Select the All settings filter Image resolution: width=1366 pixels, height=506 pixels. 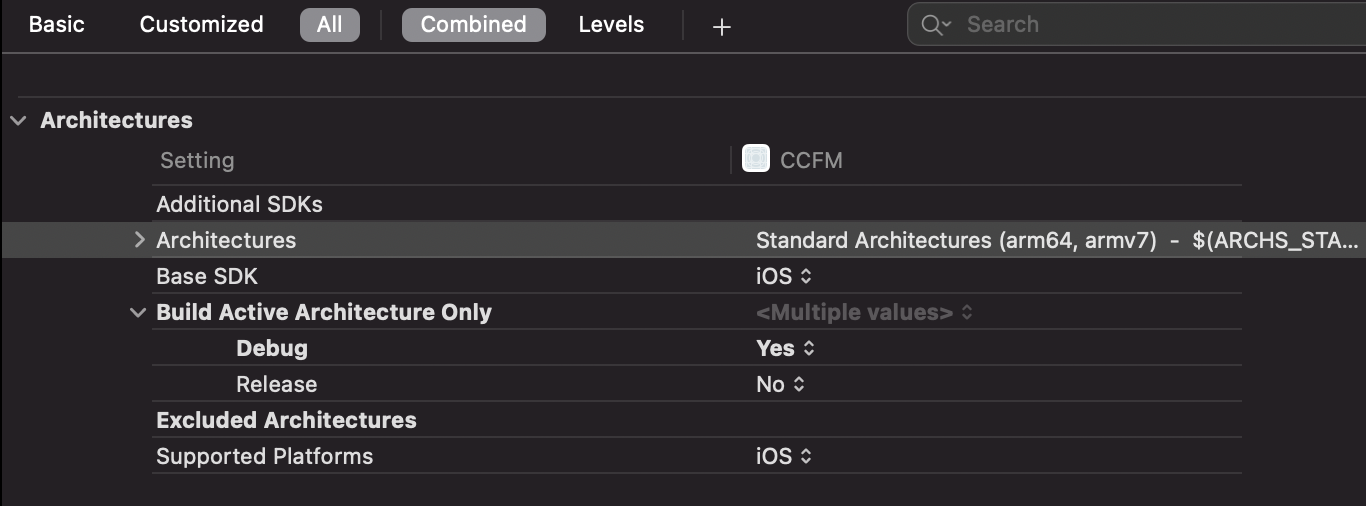click(x=330, y=25)
